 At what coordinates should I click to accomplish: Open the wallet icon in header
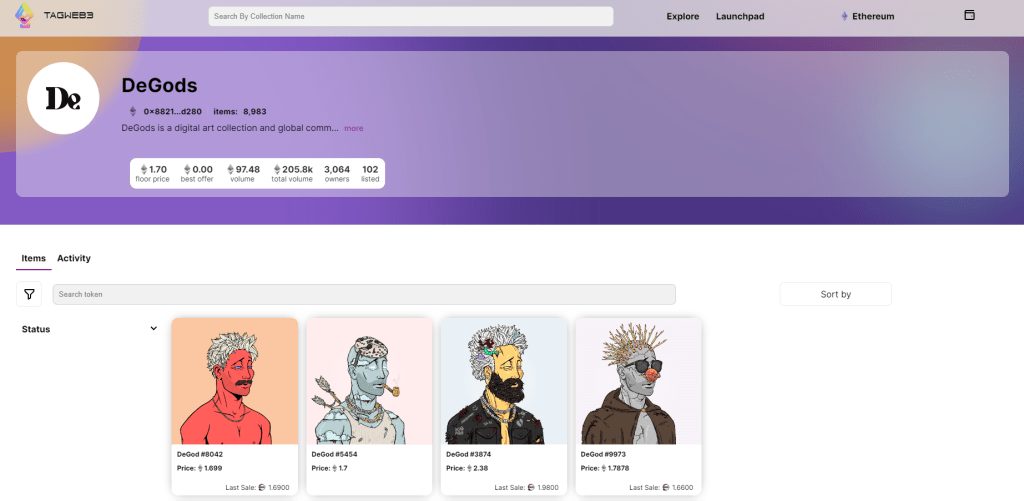pos(968,15)
